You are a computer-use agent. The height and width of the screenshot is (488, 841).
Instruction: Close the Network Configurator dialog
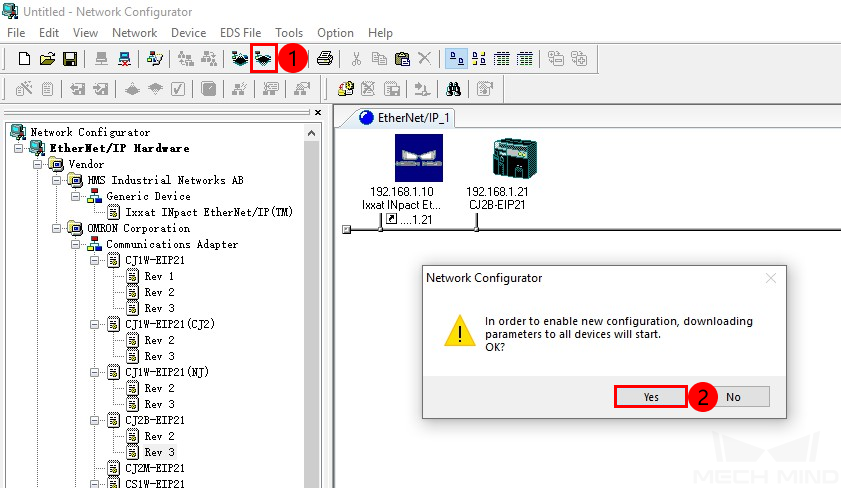pos(771,278)
